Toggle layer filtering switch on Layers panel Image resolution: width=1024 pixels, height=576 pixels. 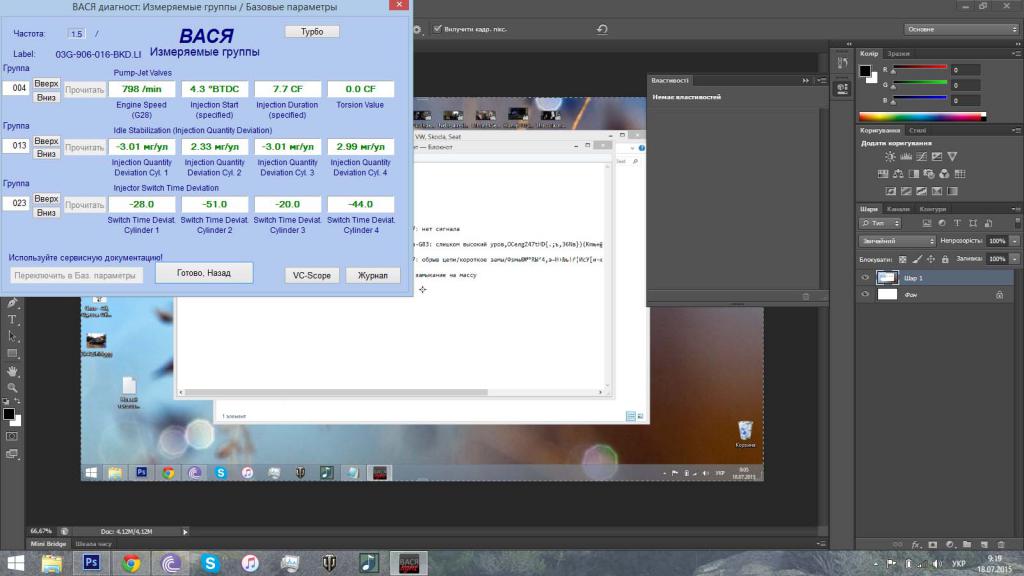1017,223
